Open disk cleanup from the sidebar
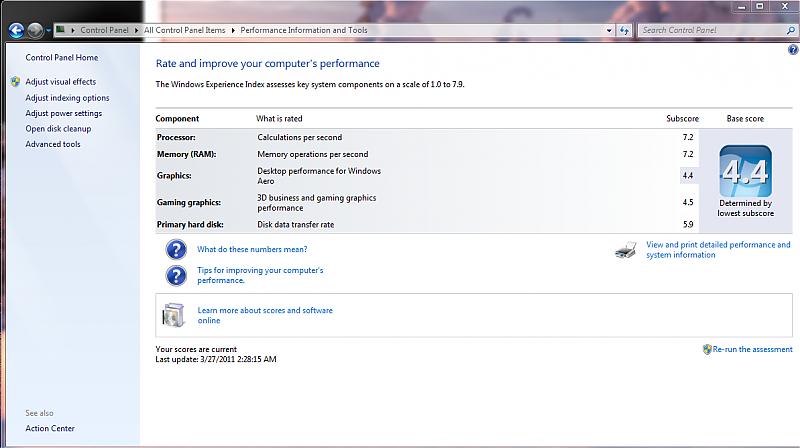This screenshot has width=800, height=448. point(58,129)
